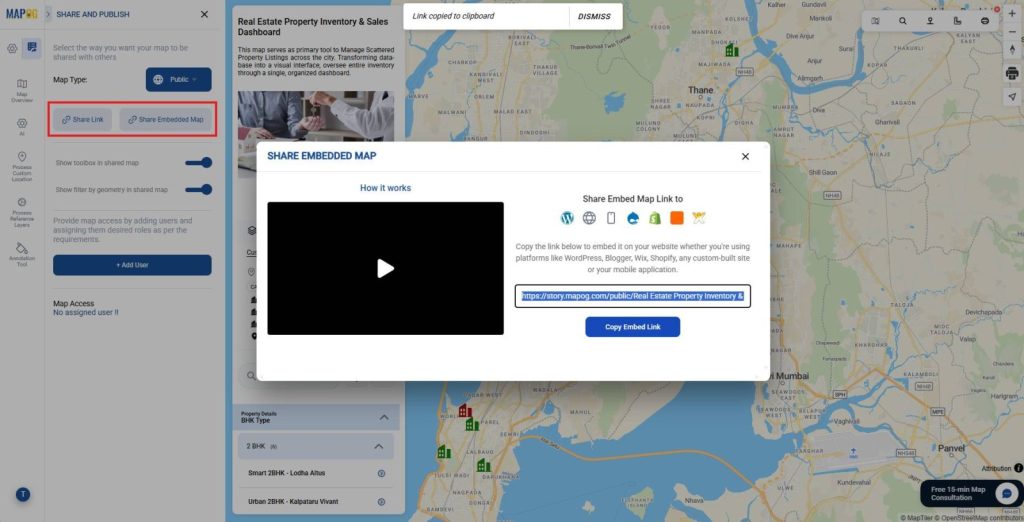Click the Joomla icon in dialog

coord(699,218)
